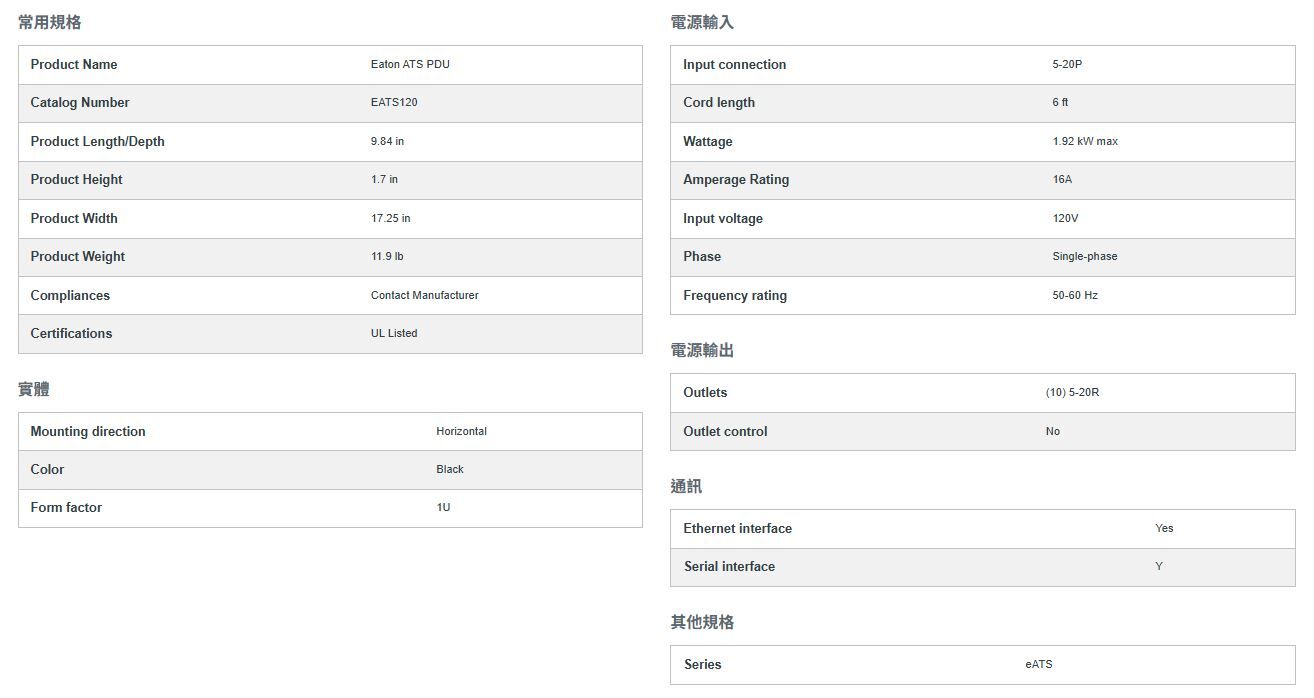Select the Wattage row label

708,141
